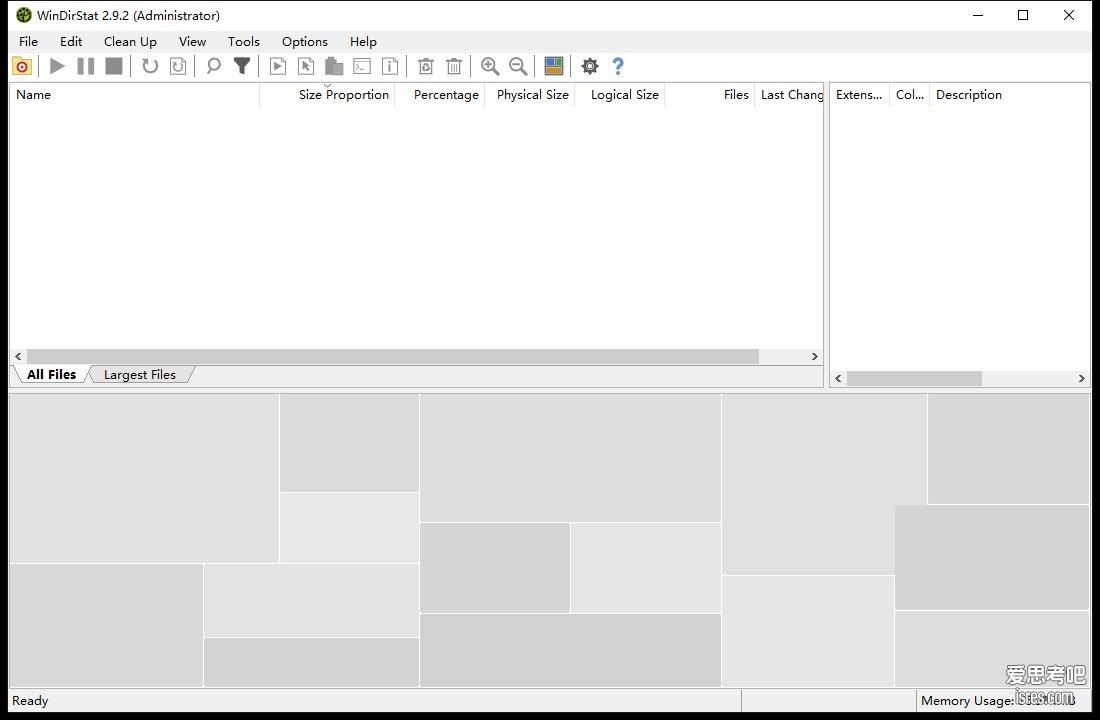Viewport: 1100px width, 720px height.
Task: Click the Open folder scan icon
Action: 22,67
